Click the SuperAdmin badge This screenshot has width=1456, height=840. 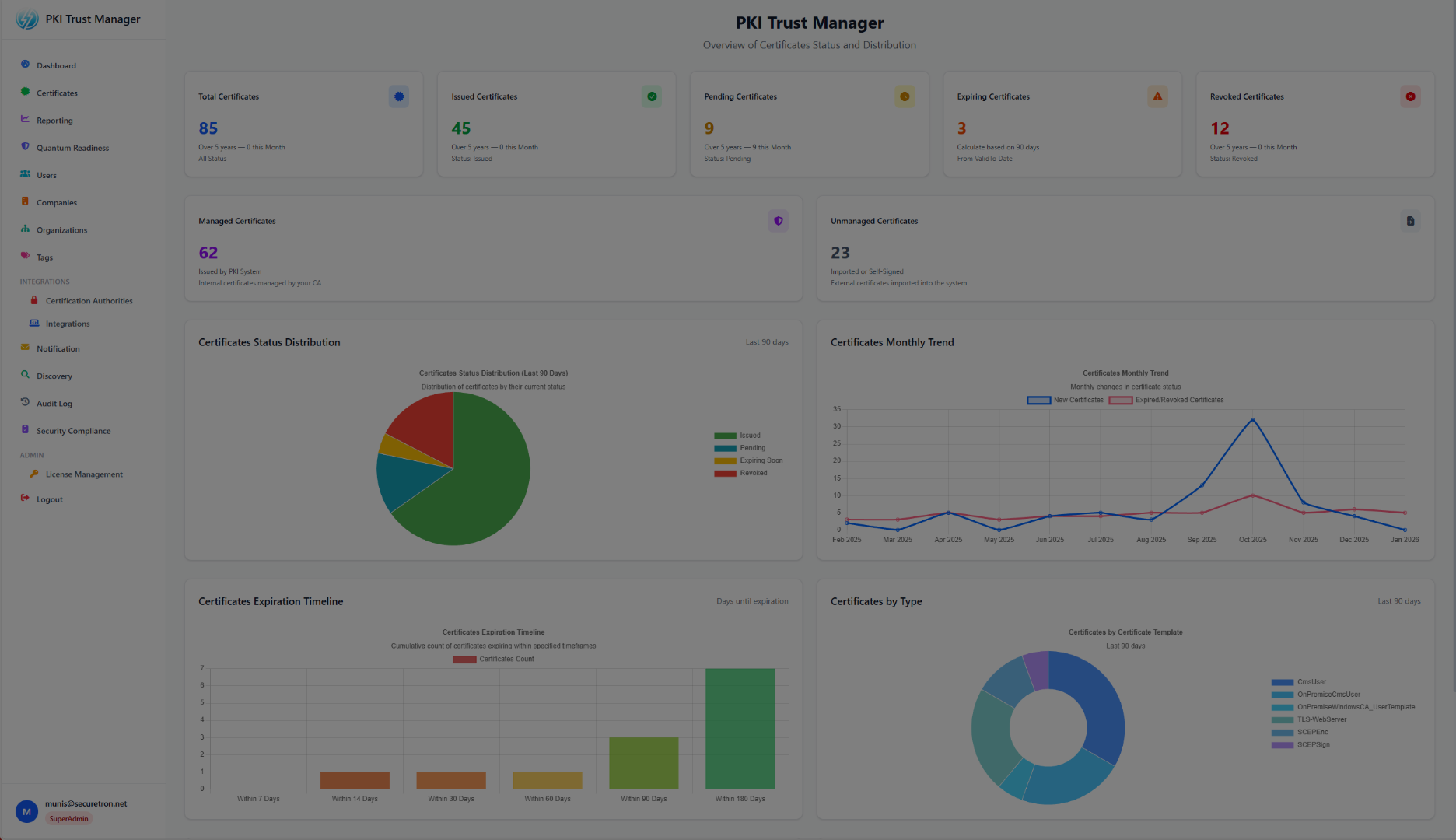[68, 818]
